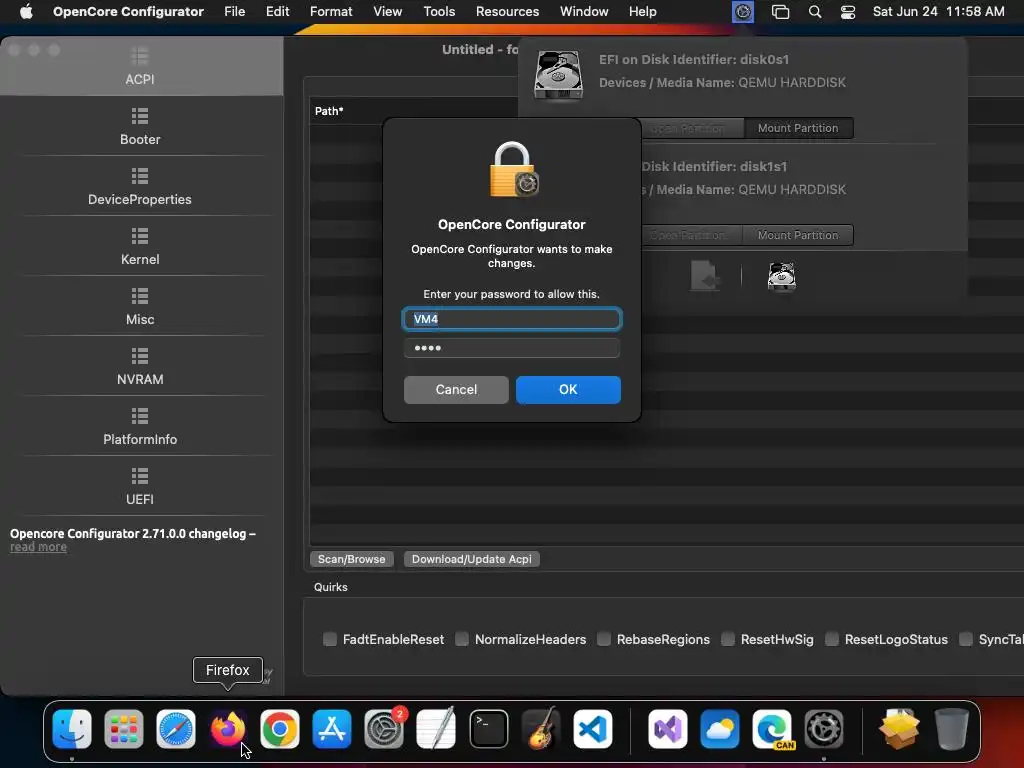Launch Visual Studio from the Dock
Screen dimensions: 1024x768
coord(667,728)
